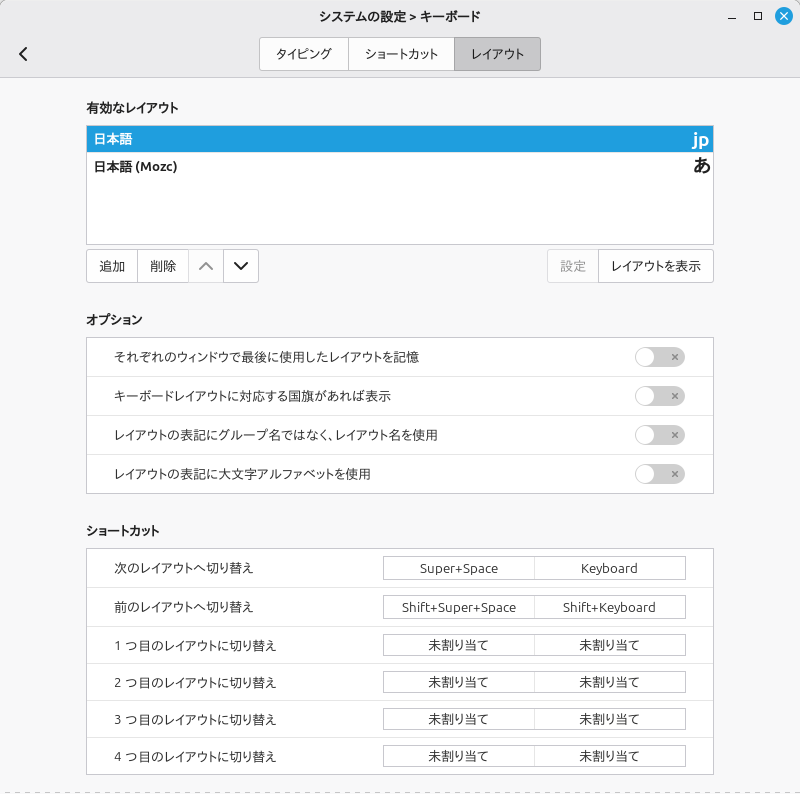Toggle using layout name instead of group name
This screenshot has height=794, width=800.
coord(660,435)
